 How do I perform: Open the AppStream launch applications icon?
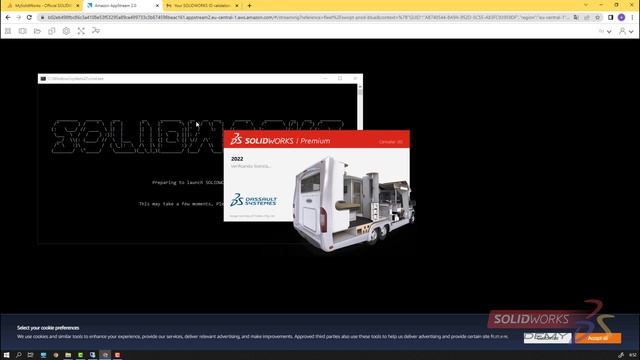pyautogui.click(x=8, y=31)
